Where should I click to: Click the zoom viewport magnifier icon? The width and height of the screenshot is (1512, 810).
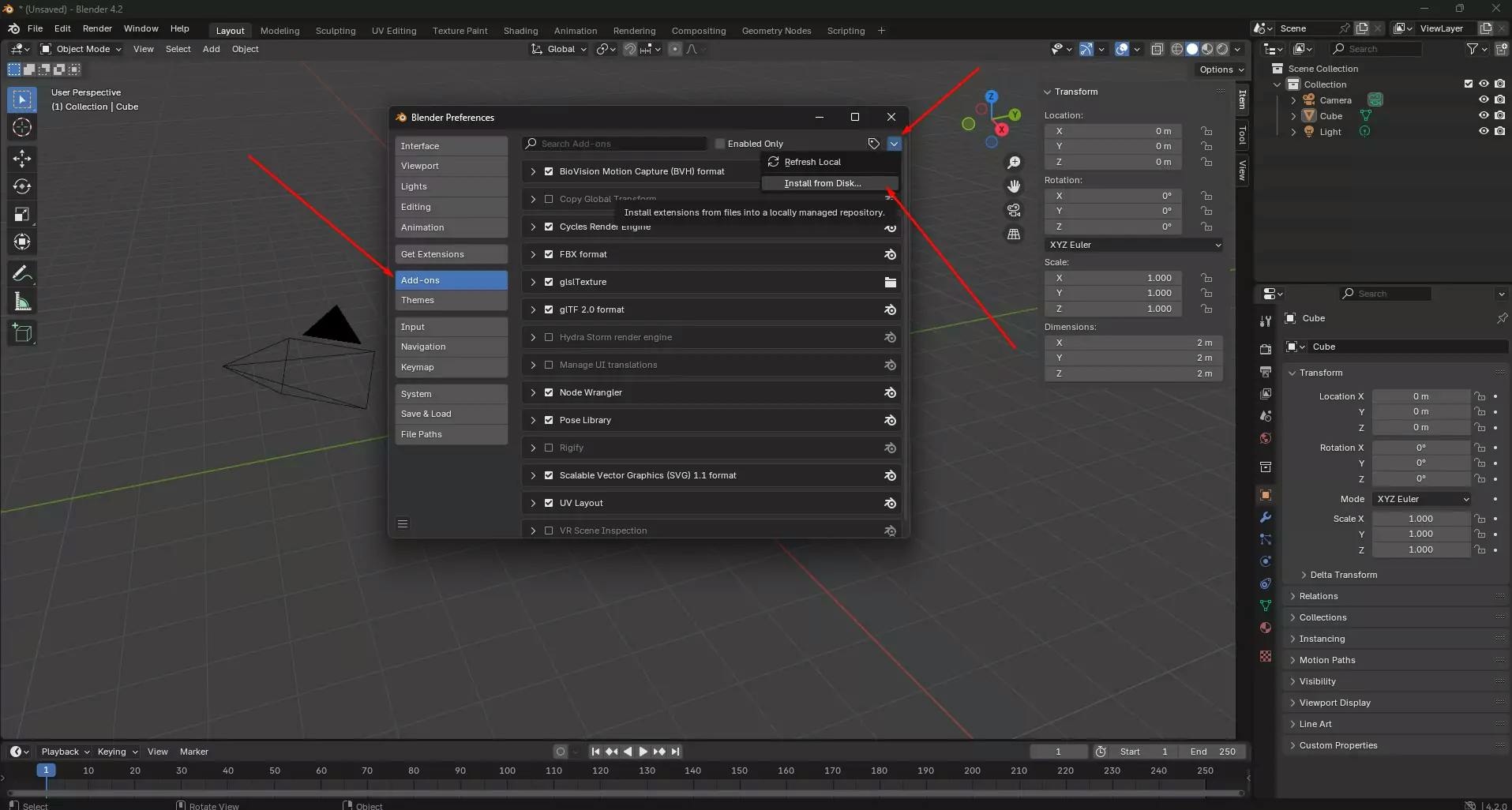pos(1014,163)
